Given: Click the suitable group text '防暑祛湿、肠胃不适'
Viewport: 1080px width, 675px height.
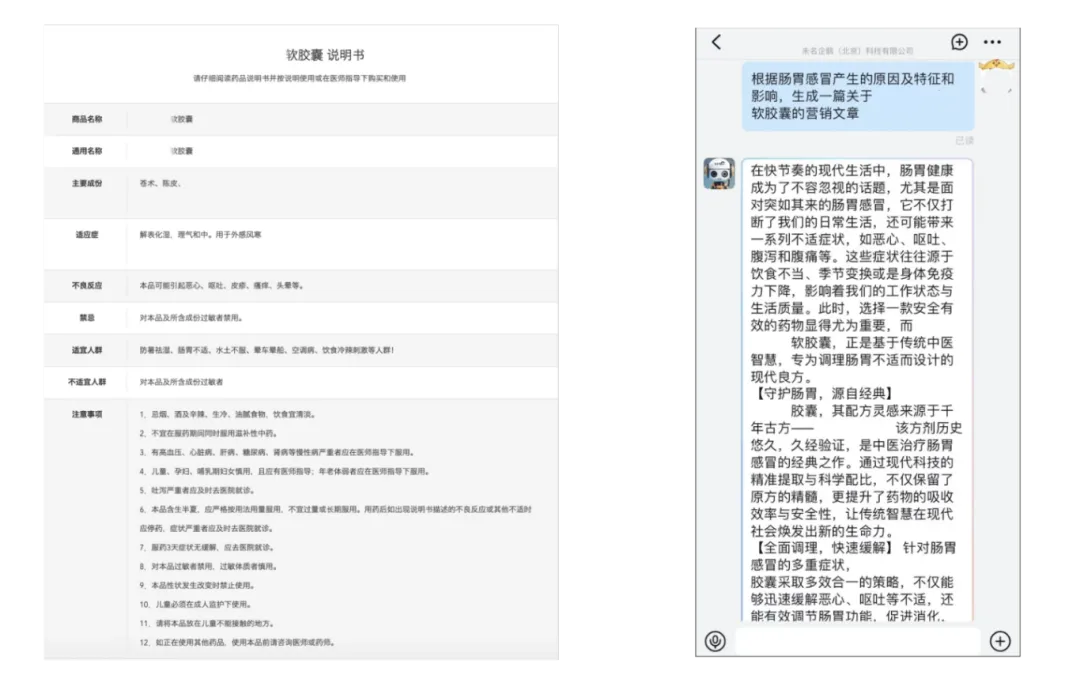Looking at the screenshot, I should (175, 350).
